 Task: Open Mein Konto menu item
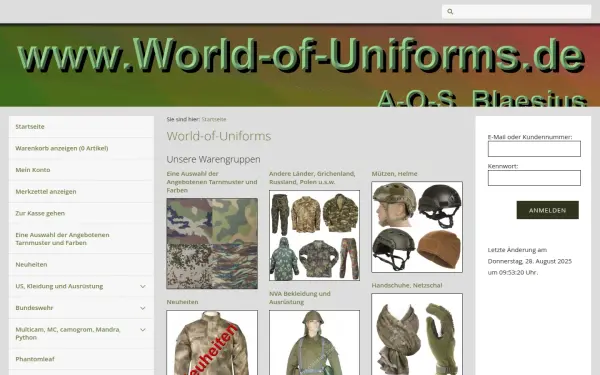coord(33,170)
